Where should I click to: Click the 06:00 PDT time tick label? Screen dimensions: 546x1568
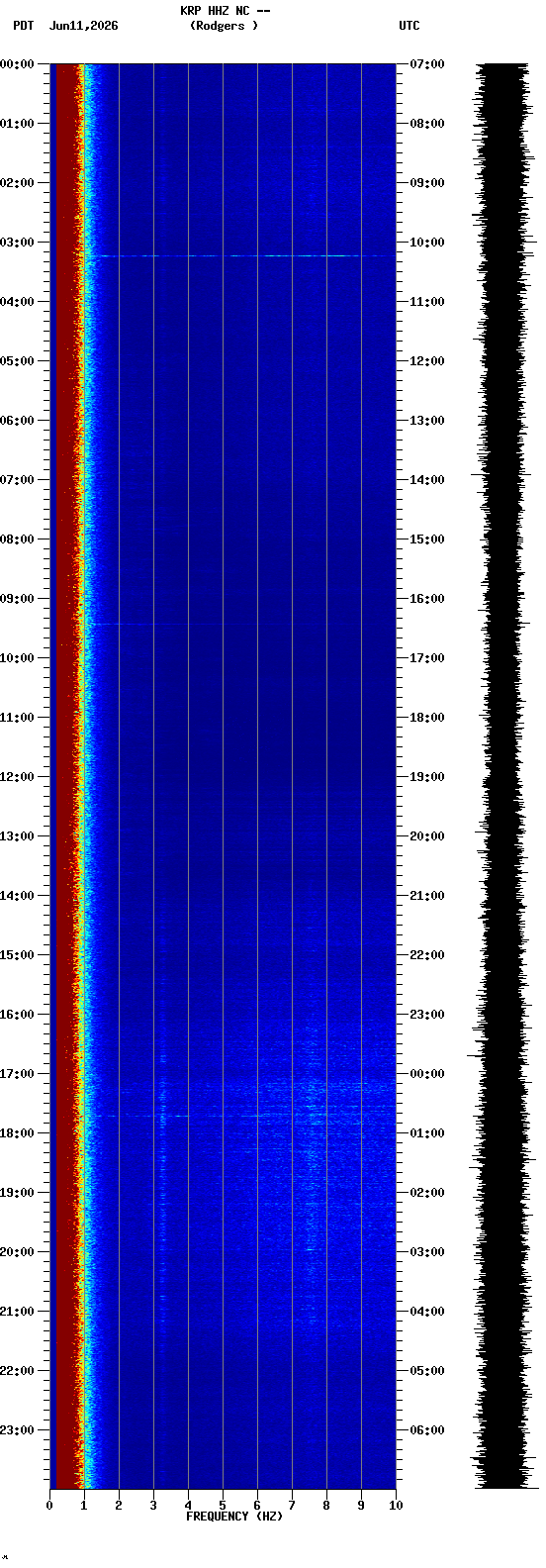17,421
